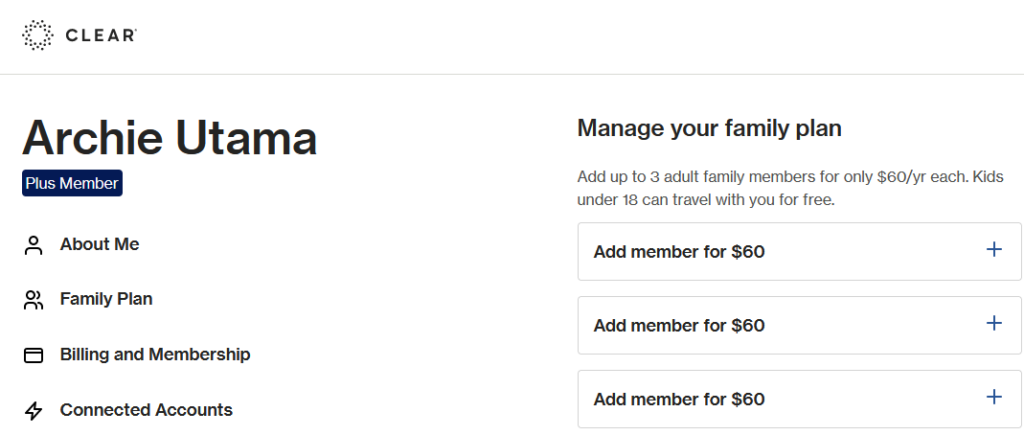Screen dimensions: 1024x435
Task: Click the third "Add member for $60" text
Action: [679, 400]
